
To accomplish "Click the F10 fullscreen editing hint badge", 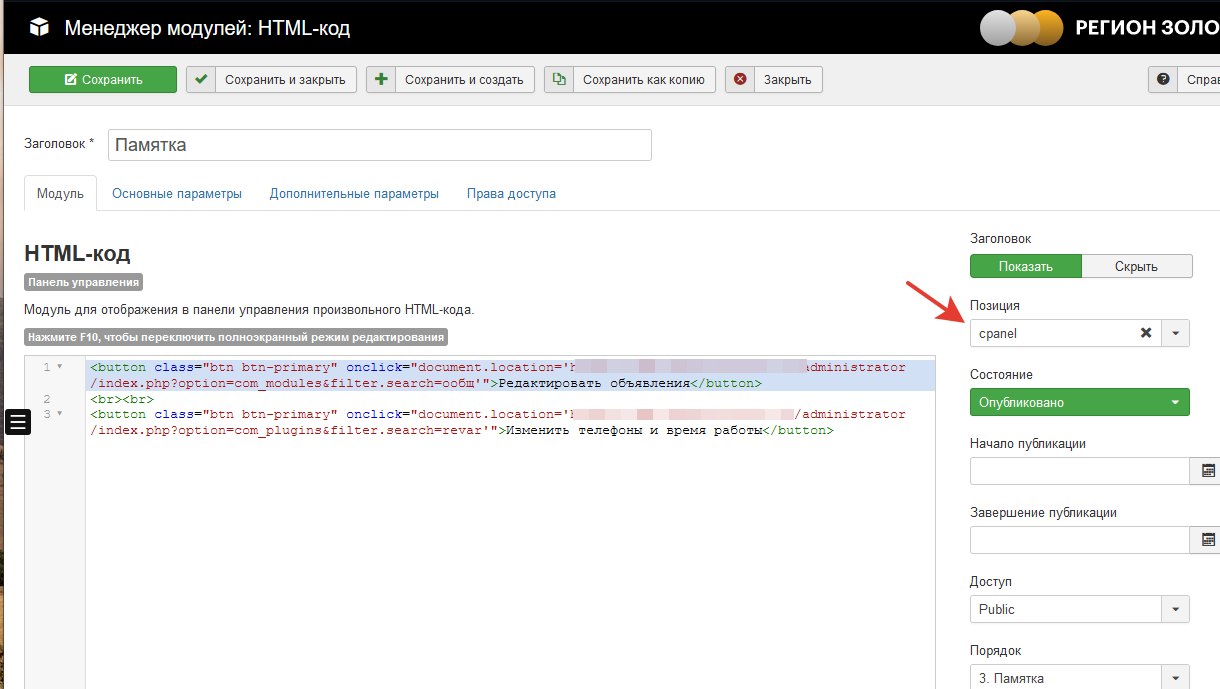I will click(x=235, y=337).
